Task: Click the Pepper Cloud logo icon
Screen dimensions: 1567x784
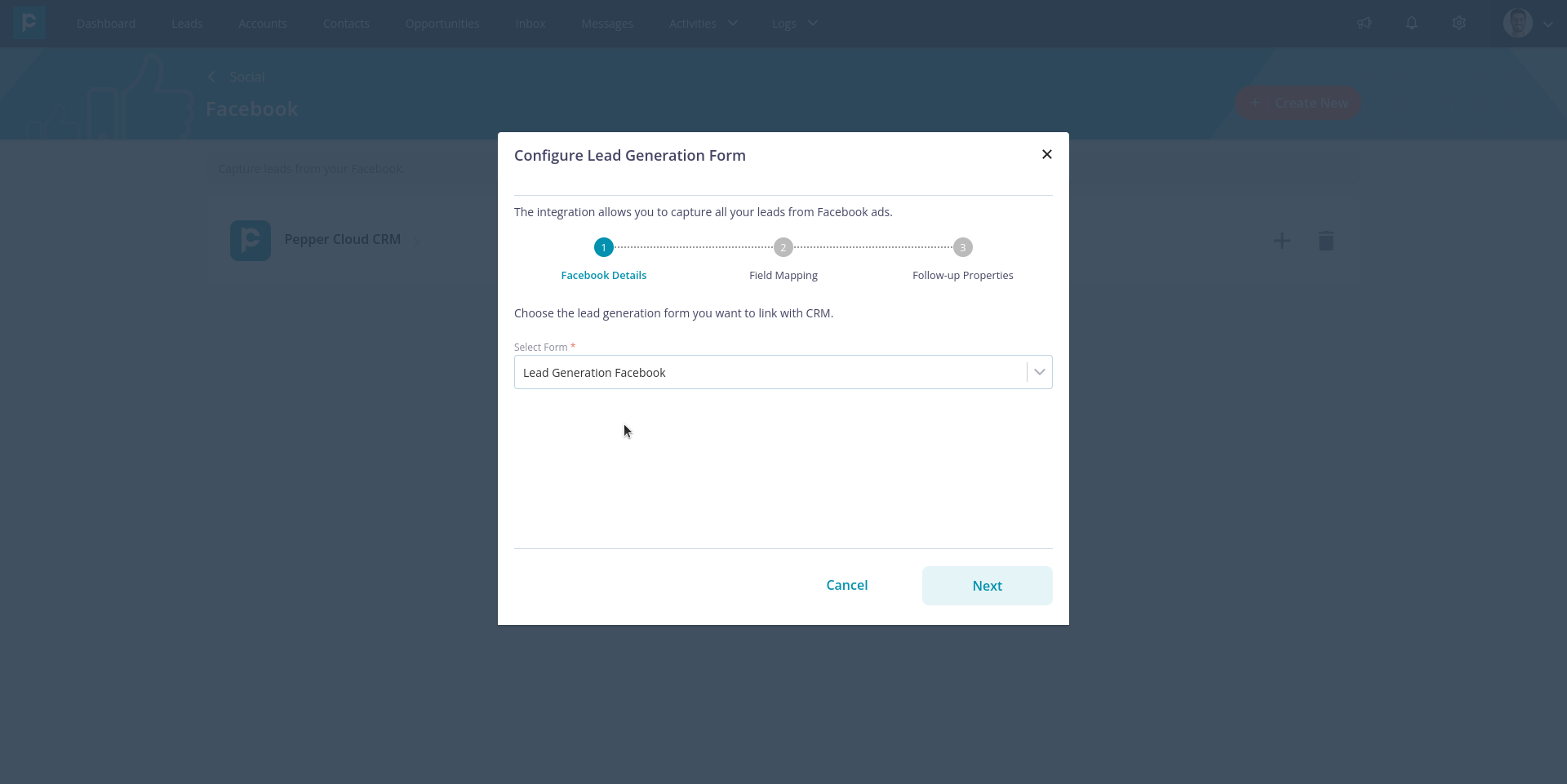Action: pyautogui.click(x=29, y=23)
